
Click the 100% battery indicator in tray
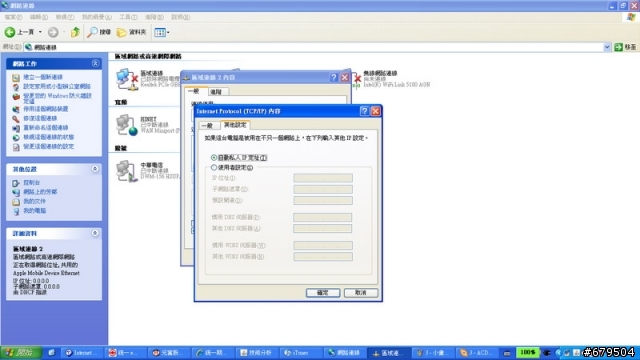[527, 352]
